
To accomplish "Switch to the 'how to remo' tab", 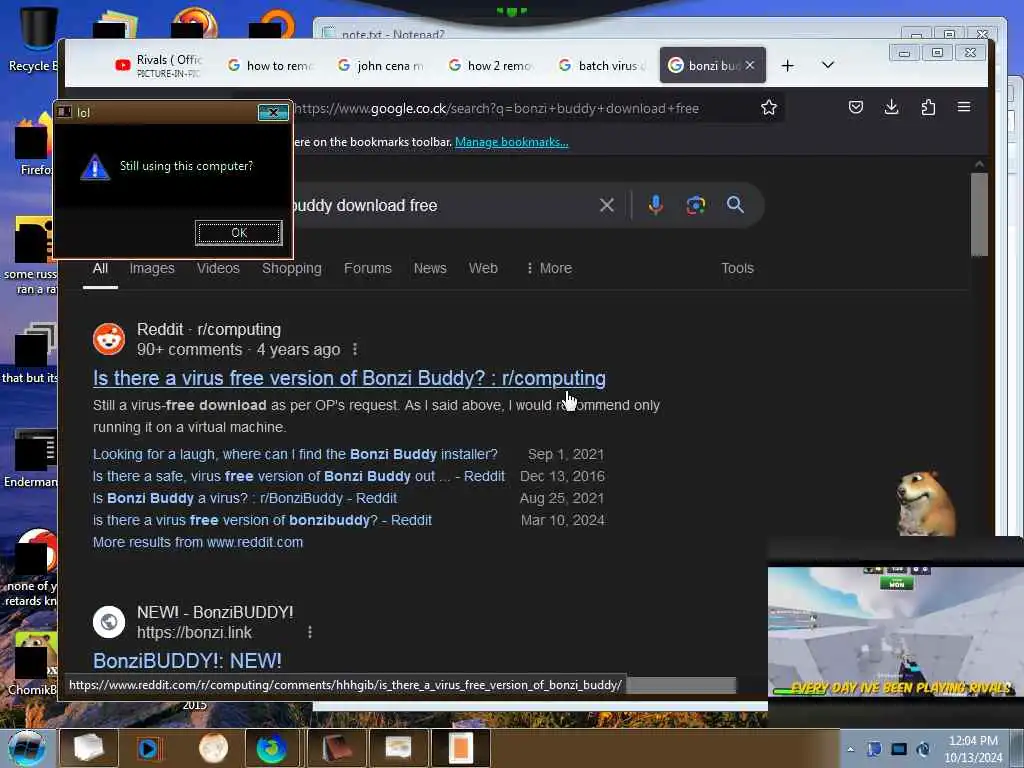I will coord(271,65).
